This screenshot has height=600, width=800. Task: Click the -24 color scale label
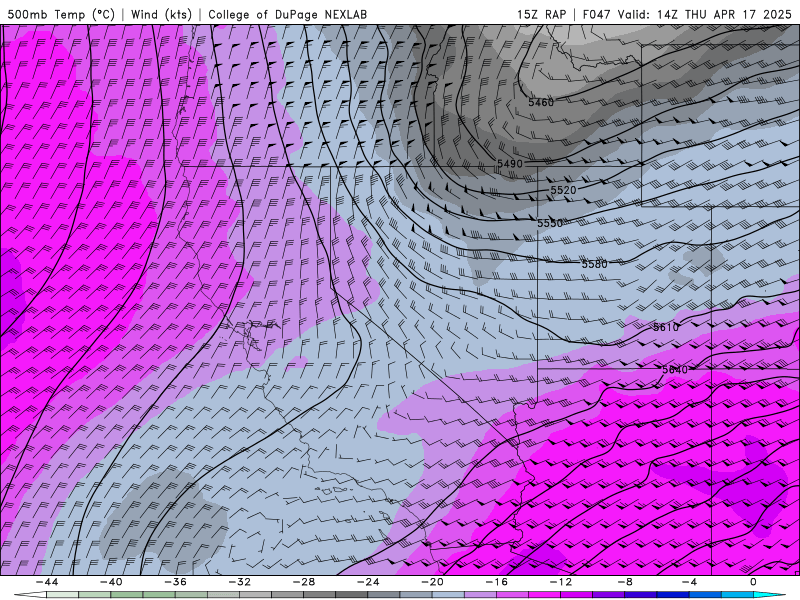[368, 582]
